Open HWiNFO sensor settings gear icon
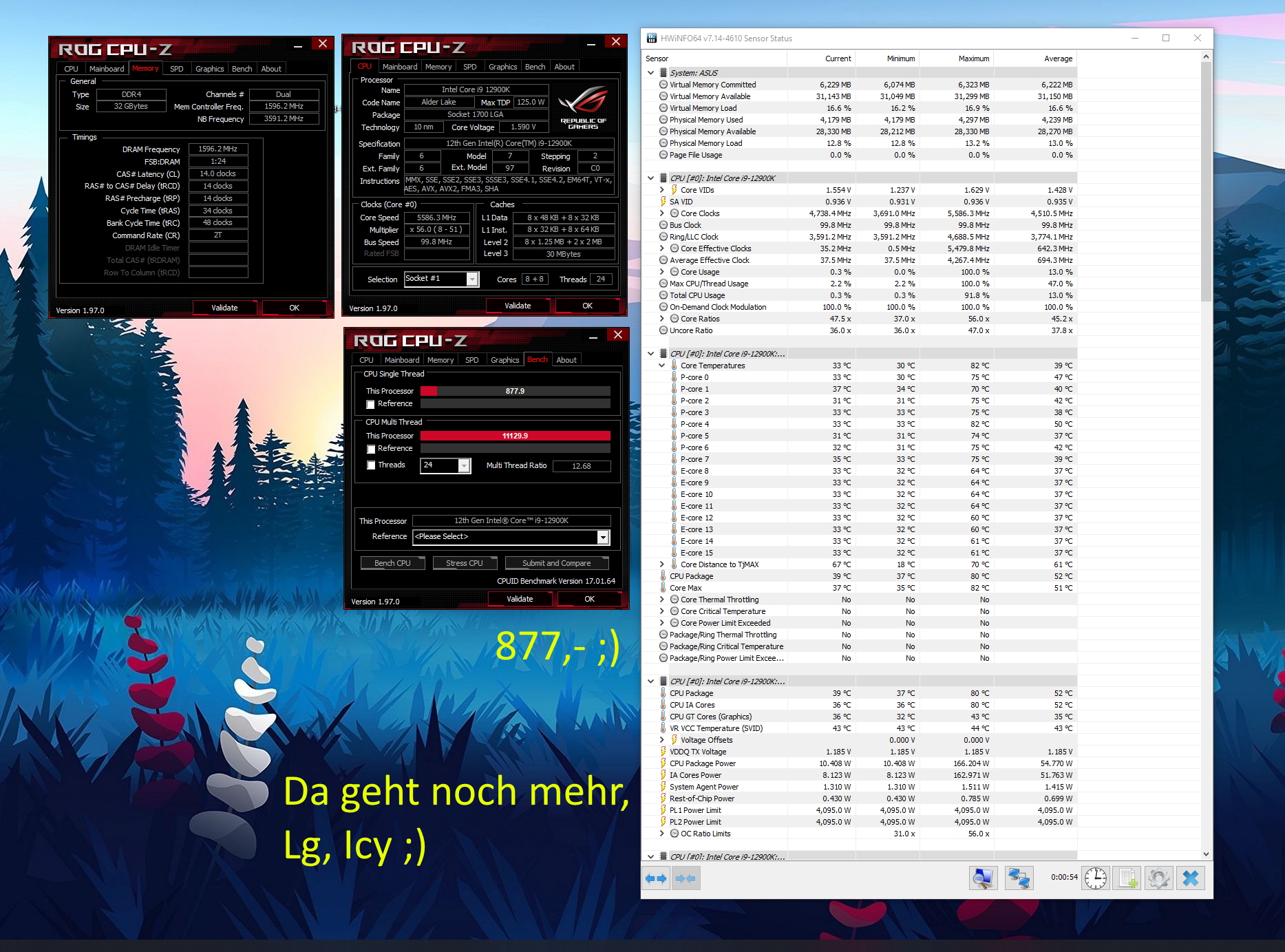1285x952 pixels. (x=1159, y=878)
